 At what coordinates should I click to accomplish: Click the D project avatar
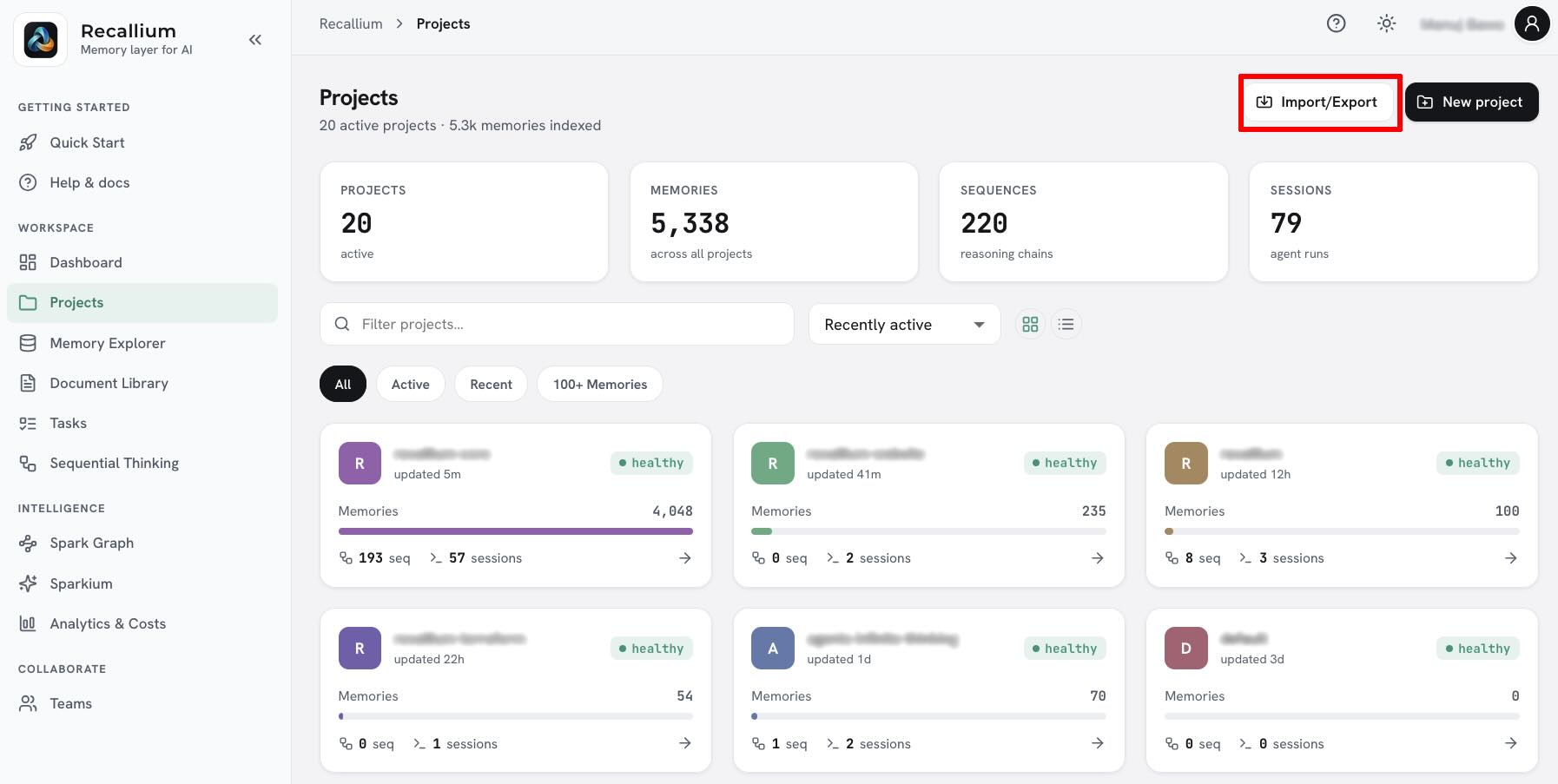1186,648
